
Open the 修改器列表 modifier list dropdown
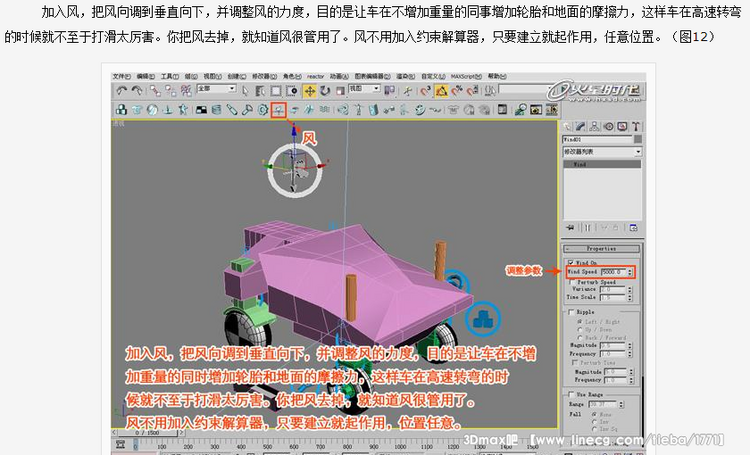[x=602, y=152]
